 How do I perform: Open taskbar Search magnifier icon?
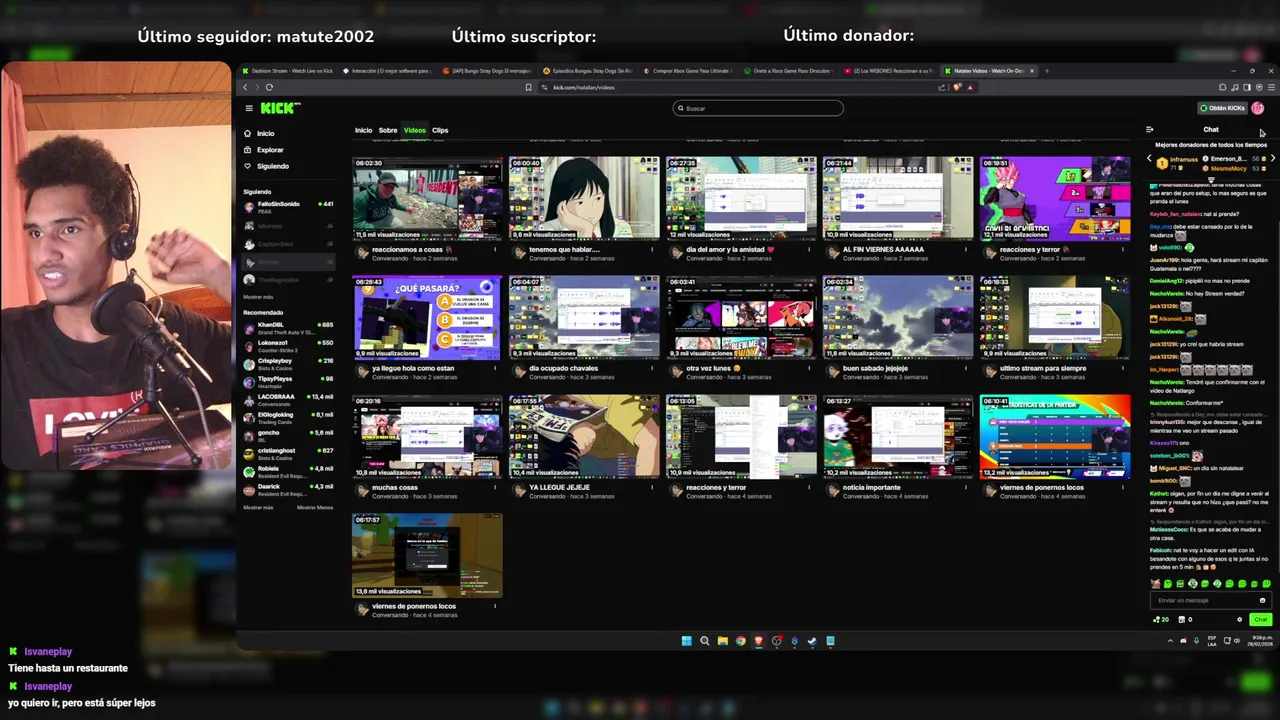point(704,641)
